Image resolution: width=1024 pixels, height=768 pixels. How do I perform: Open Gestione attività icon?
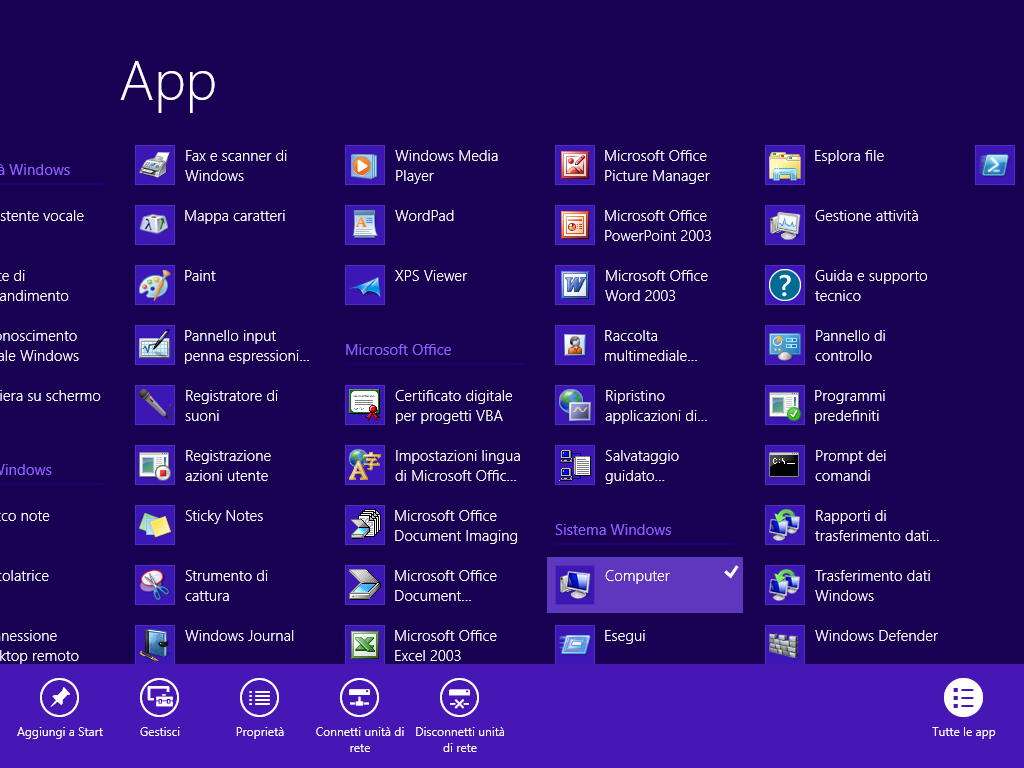pos(785,225)
